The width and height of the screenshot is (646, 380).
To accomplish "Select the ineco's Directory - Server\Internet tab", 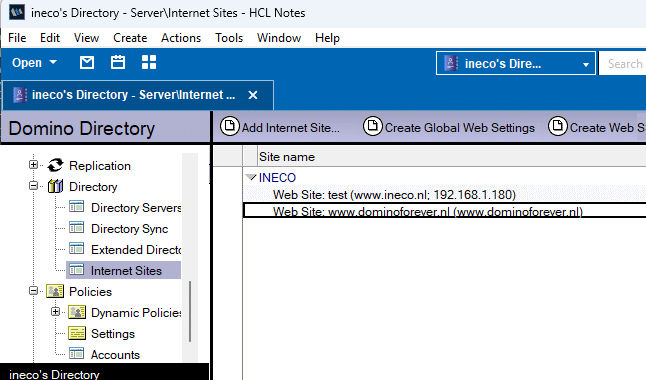I will click(x=138, y=95).
